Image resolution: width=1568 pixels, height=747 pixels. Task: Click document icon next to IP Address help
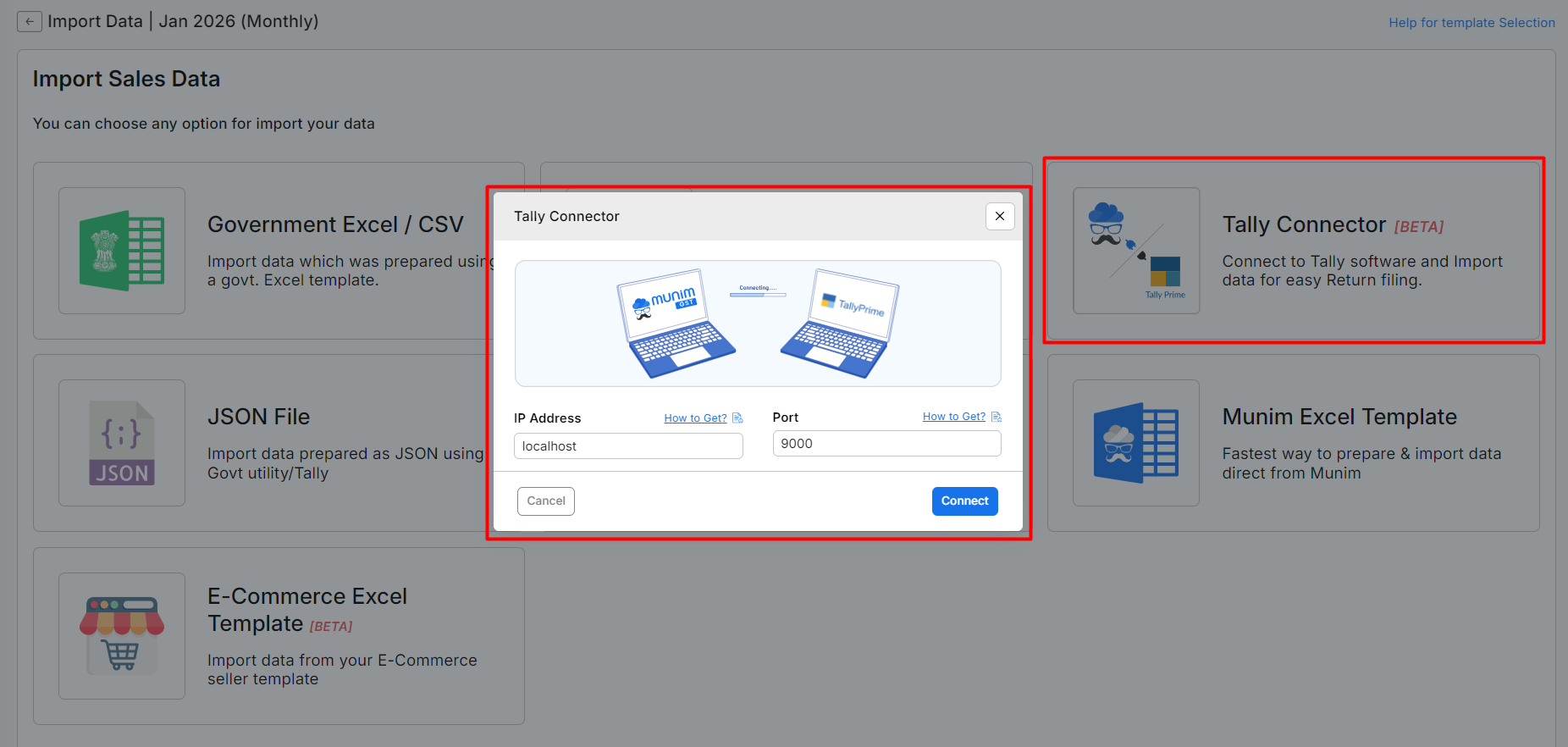coord(737,418)
